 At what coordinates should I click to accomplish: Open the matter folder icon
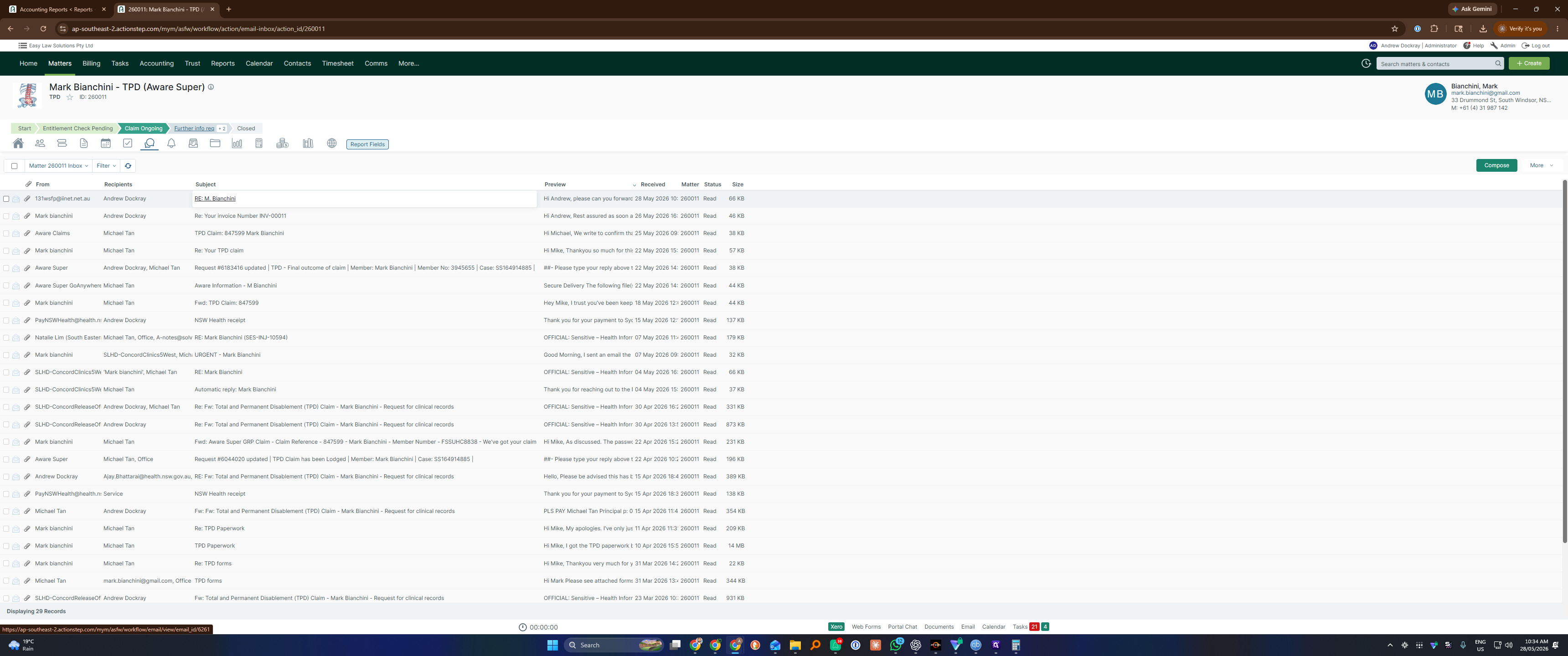point(215,143)
